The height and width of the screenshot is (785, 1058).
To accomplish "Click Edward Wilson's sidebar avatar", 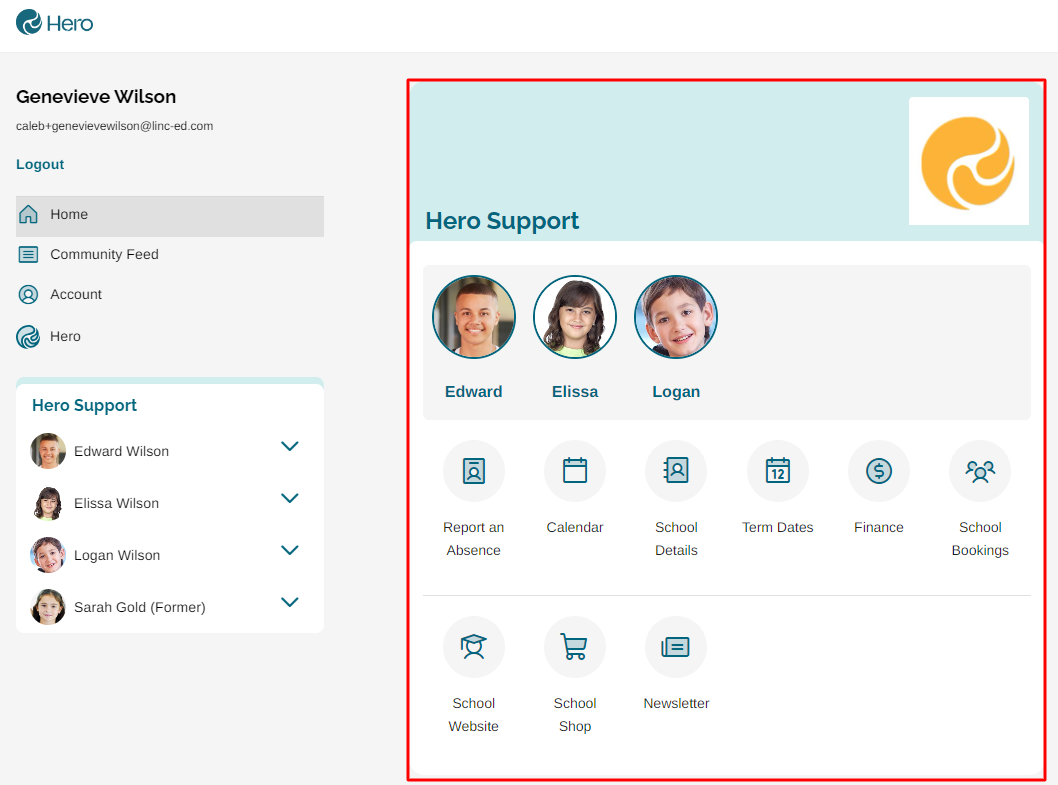I will tap(48, 451).
